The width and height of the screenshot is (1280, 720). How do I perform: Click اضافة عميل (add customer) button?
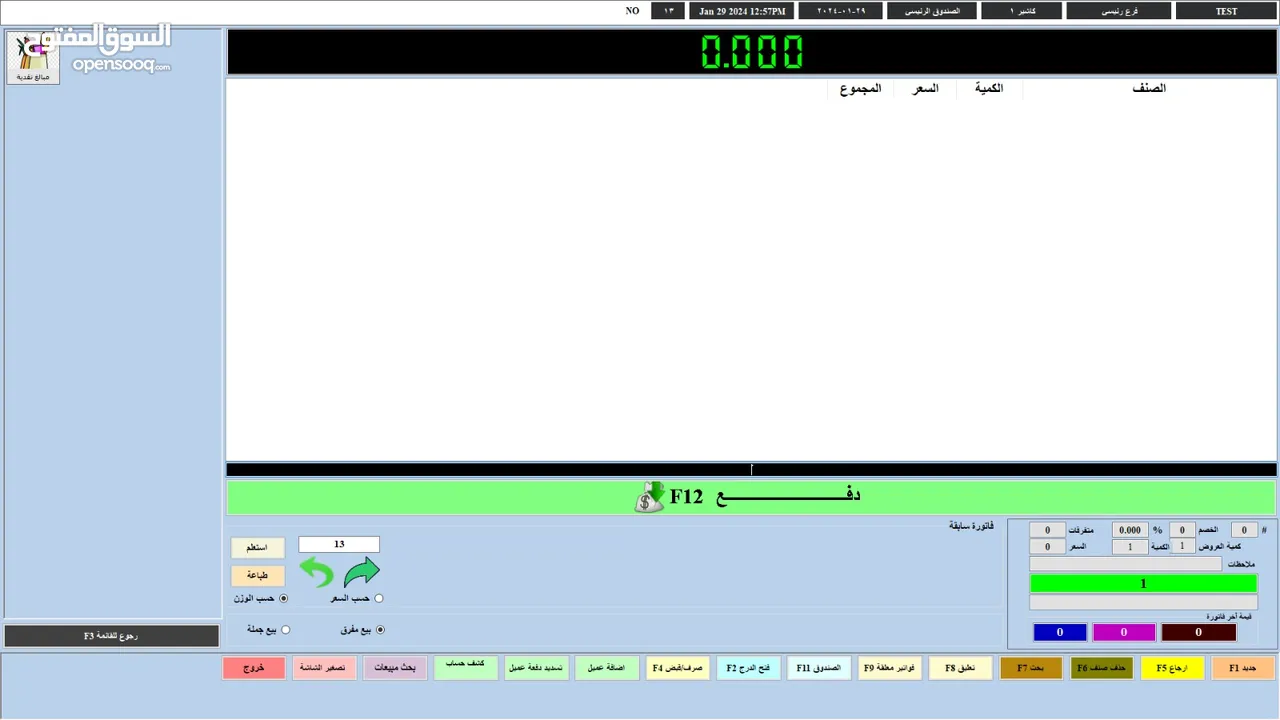[x=607, y=668]
